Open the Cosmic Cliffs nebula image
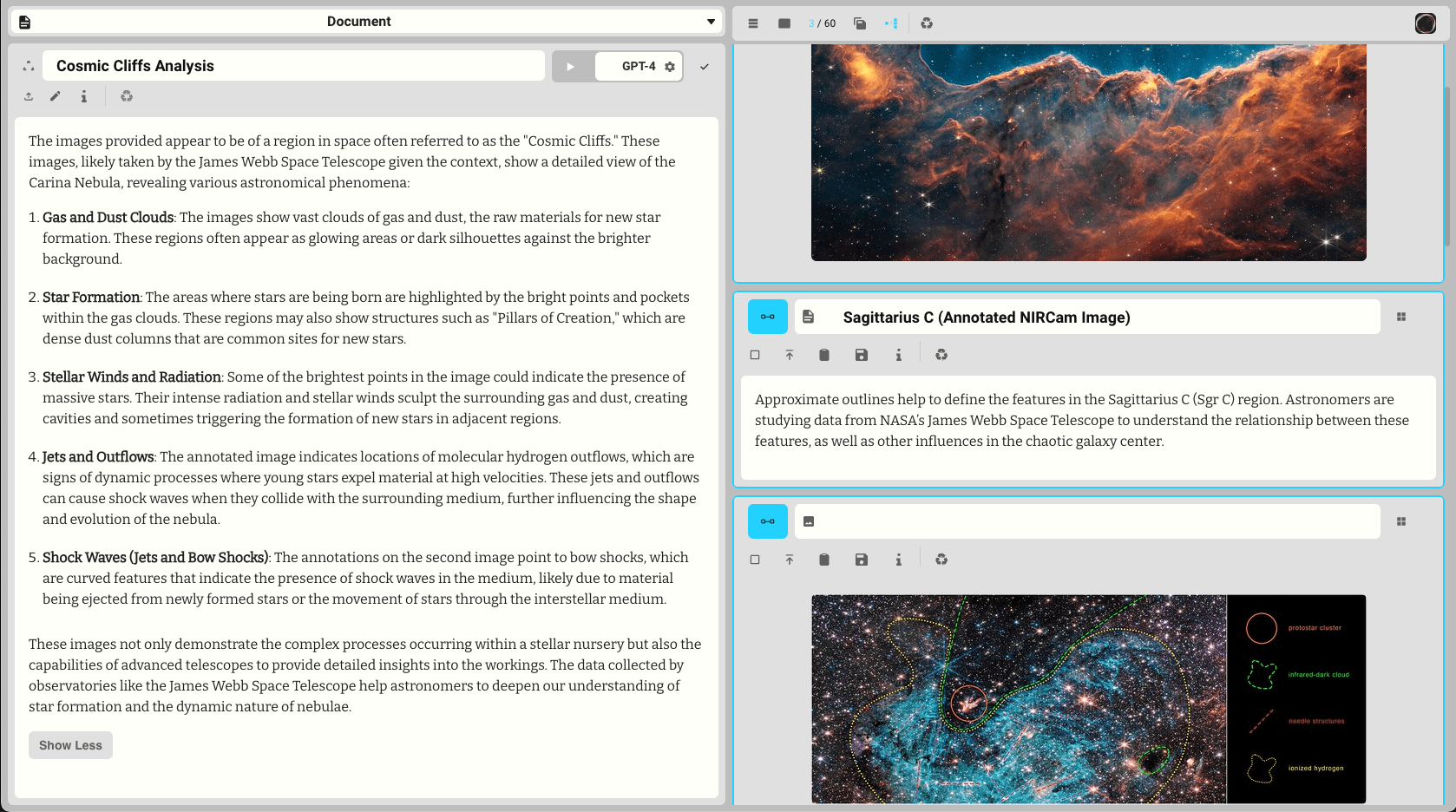The width and height of the screenshot is (1456, 812). (1088, 152)
